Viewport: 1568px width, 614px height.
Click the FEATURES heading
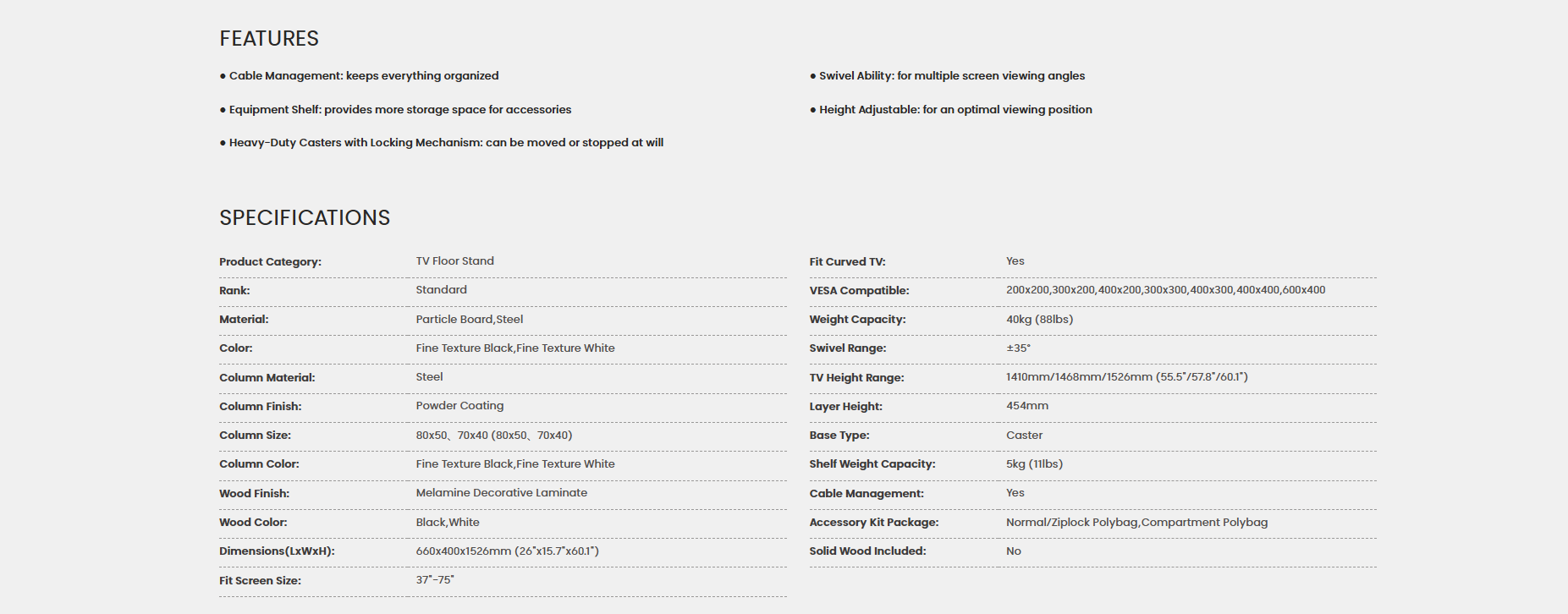tap(269, 39)
